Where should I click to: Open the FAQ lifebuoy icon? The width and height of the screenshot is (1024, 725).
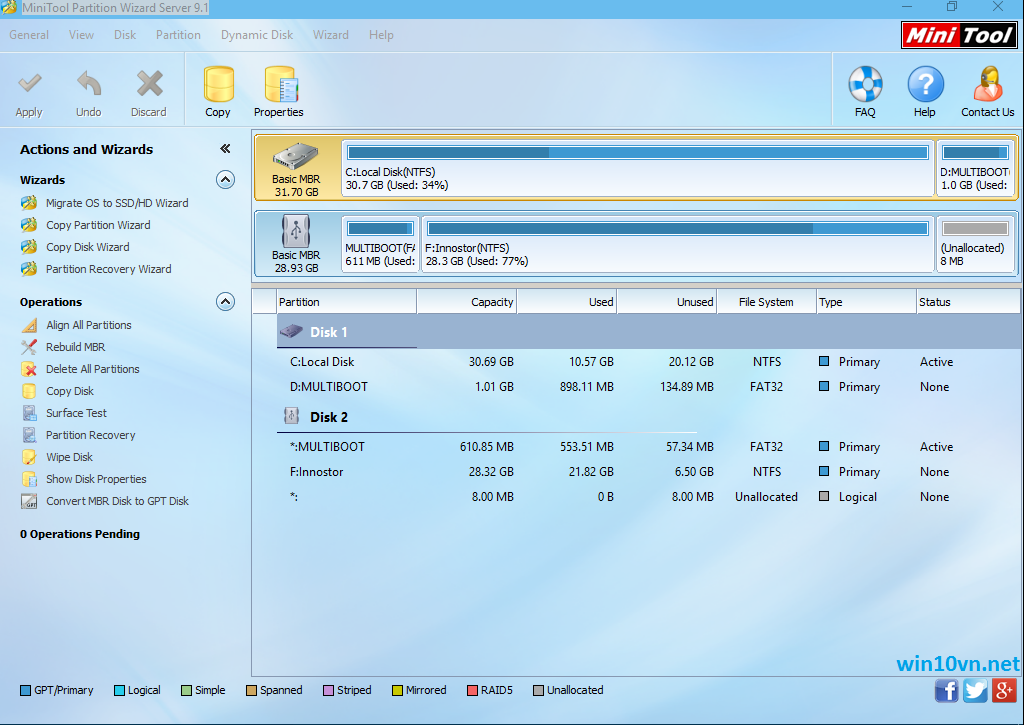[x=865, y=84]
